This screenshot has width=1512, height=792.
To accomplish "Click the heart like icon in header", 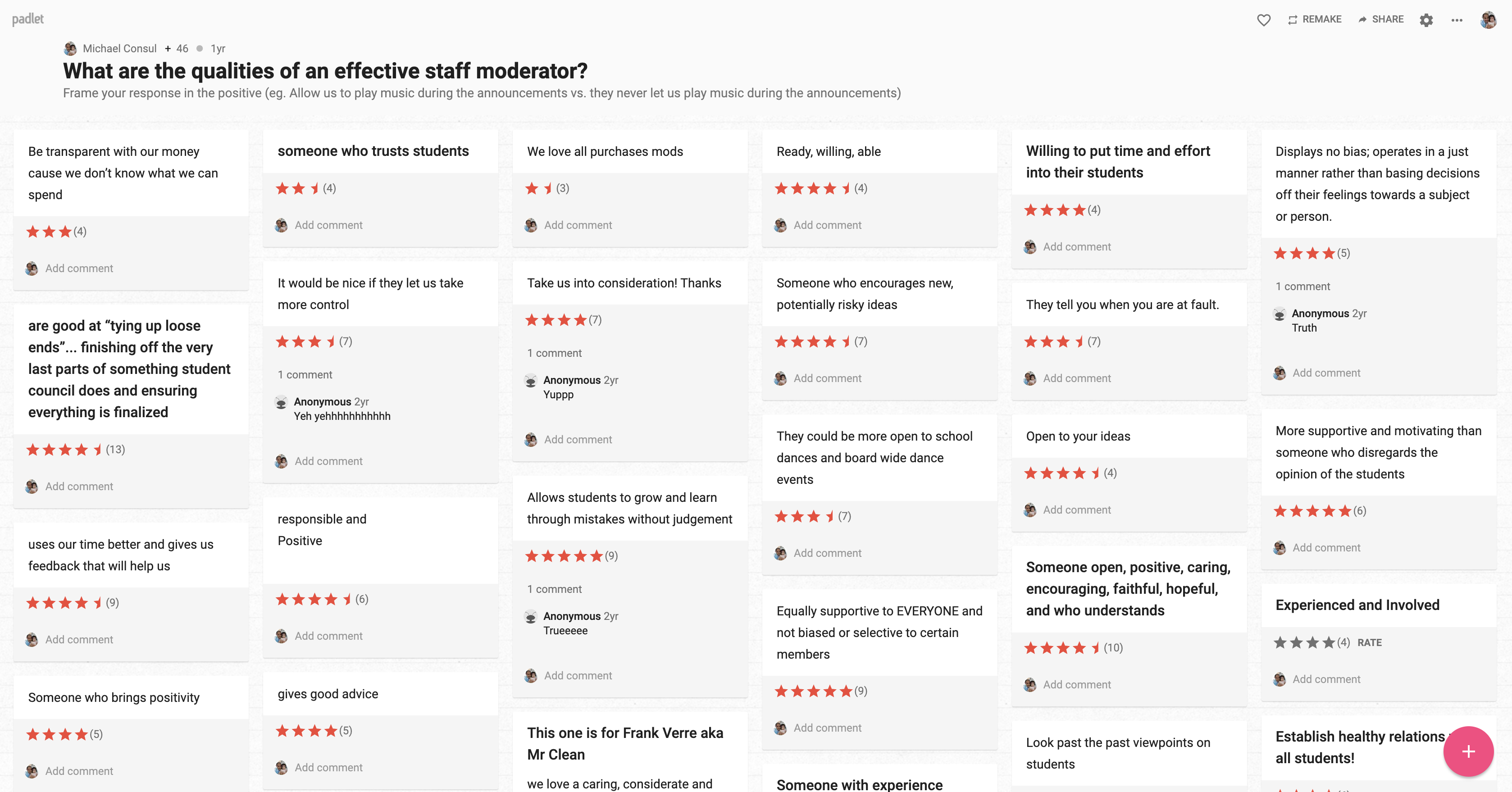I will [1263, 20].
